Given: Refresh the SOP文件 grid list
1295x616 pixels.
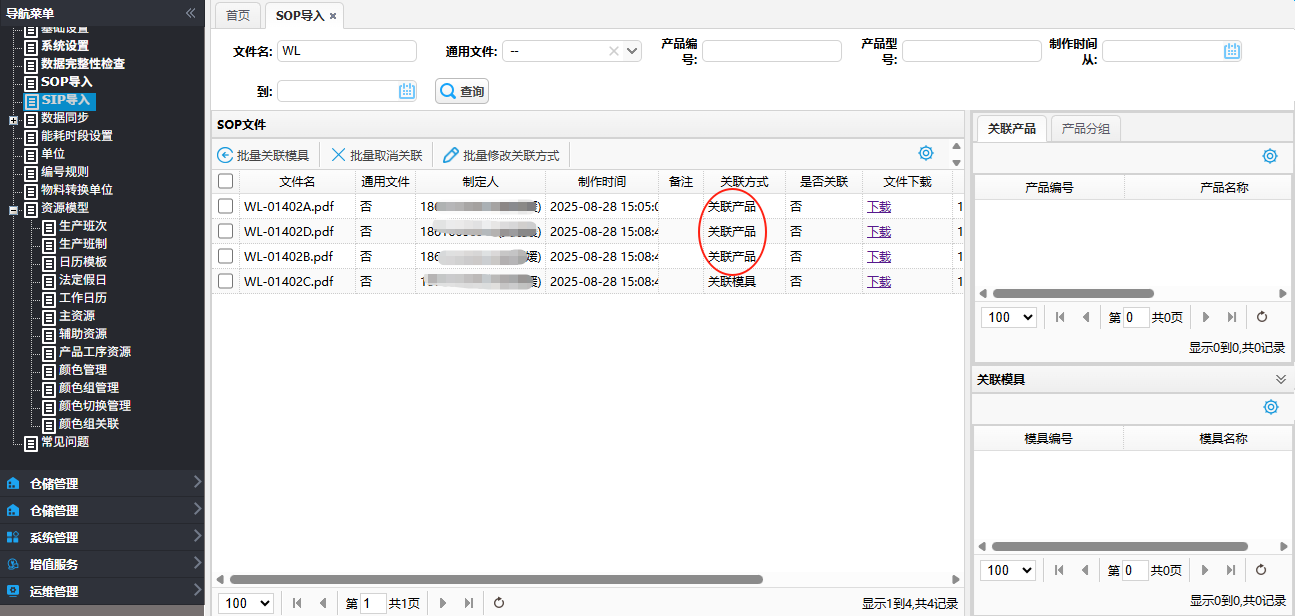Looking at the screenshot, I should pos(499,603).
